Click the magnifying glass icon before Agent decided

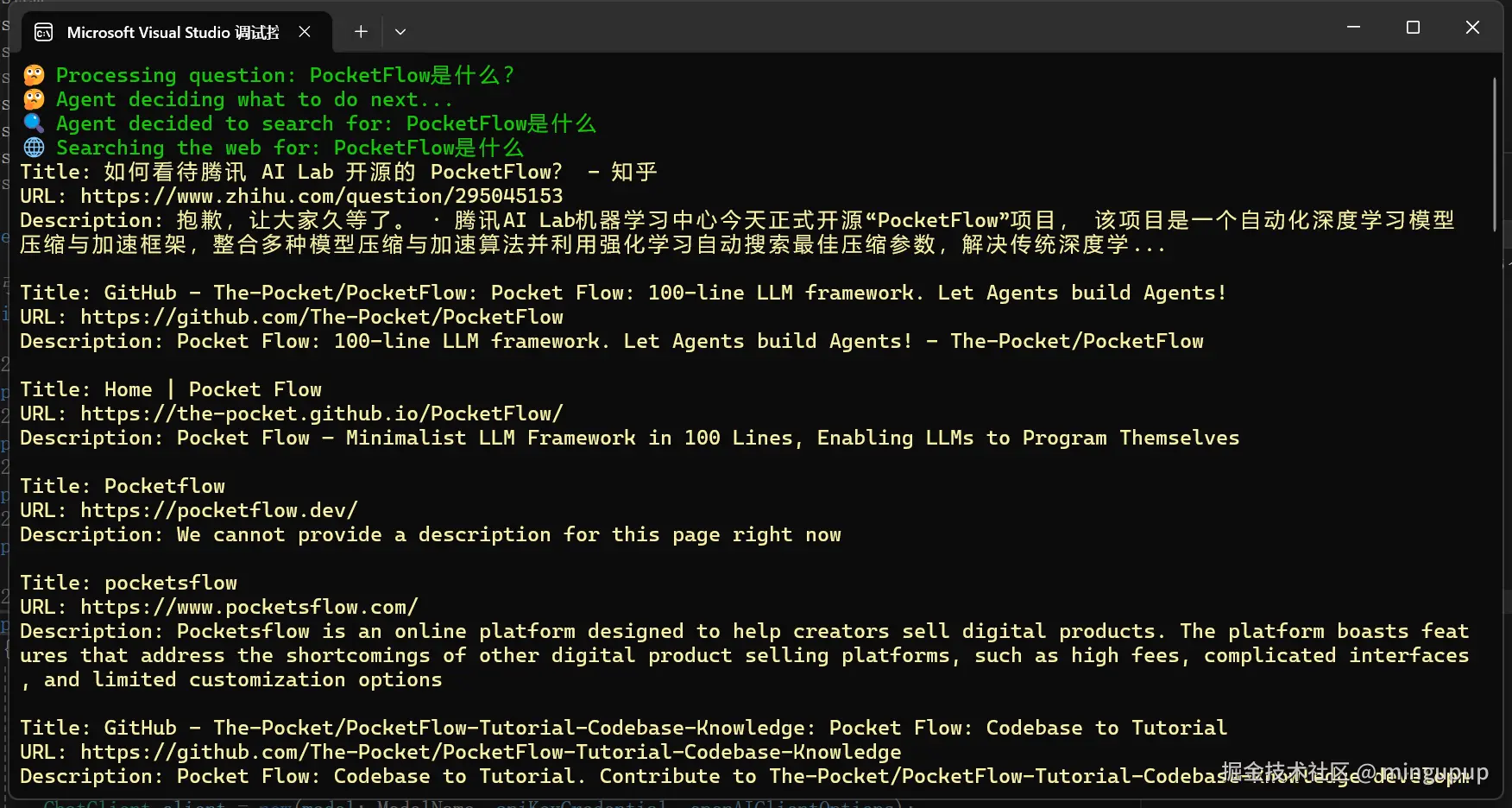[x=33, y=123]
